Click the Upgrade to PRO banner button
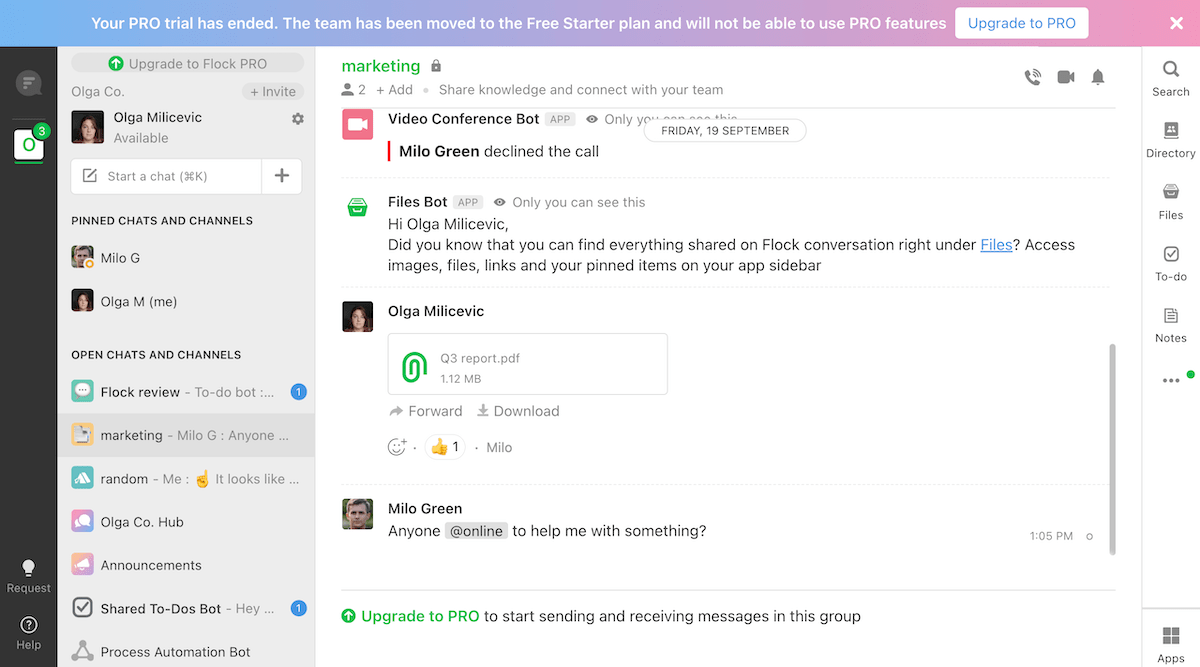The height and width of the screenshot is (667, 1200). pos(1021,23)
